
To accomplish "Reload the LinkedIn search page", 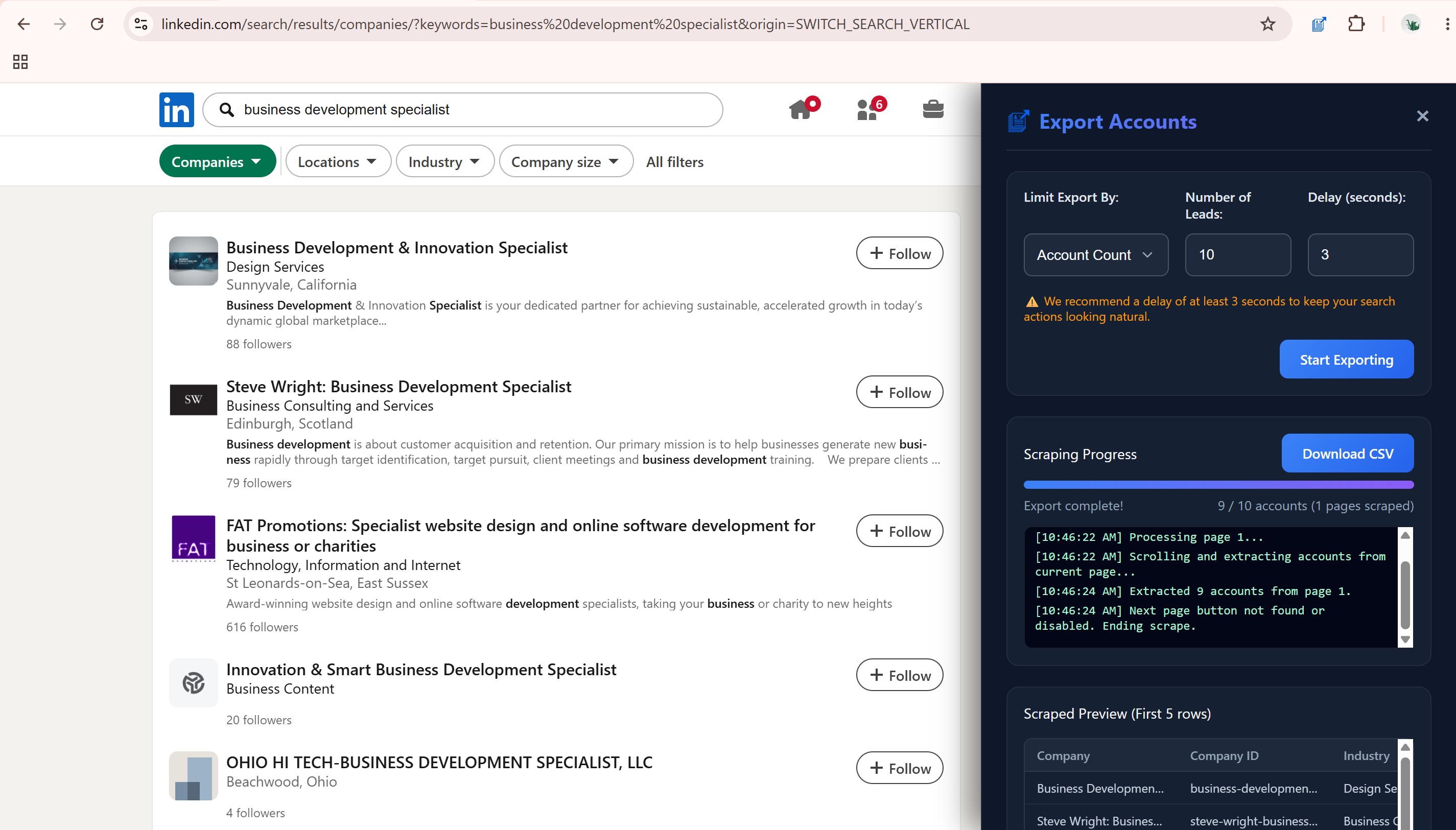I will [x=98, y=24].
